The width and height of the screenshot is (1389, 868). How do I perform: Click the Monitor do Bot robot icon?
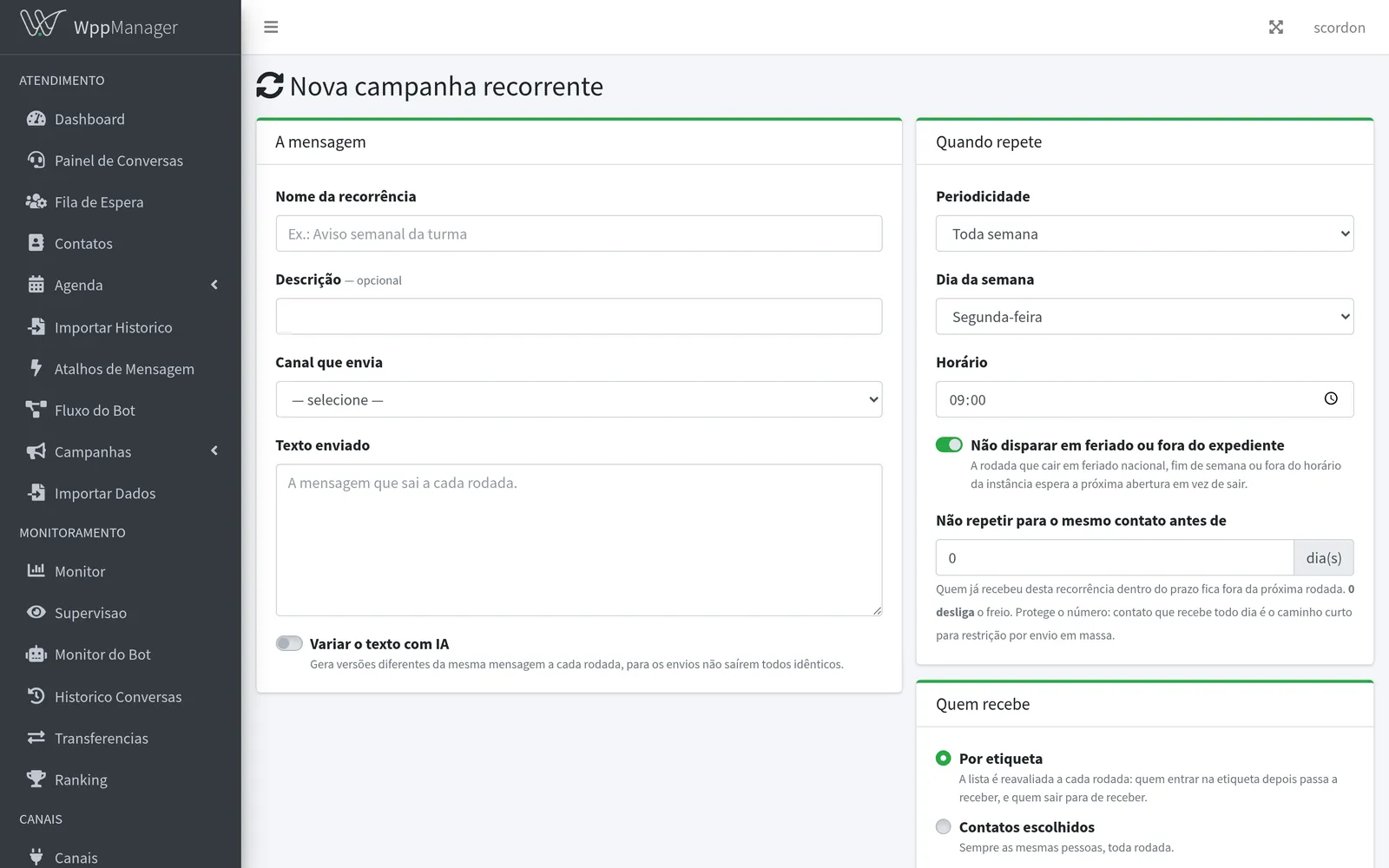click(x=36, y=654)
